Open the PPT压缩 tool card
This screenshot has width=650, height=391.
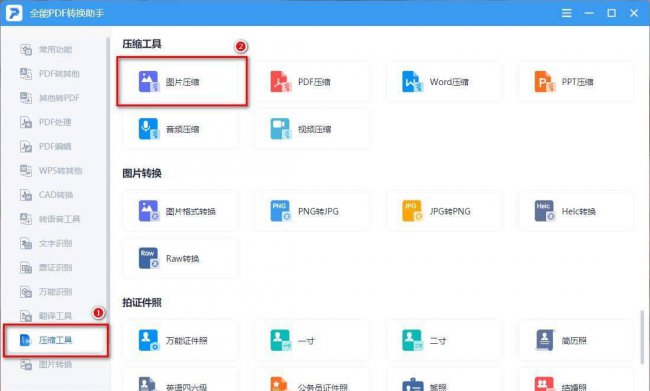click(576, 82)
